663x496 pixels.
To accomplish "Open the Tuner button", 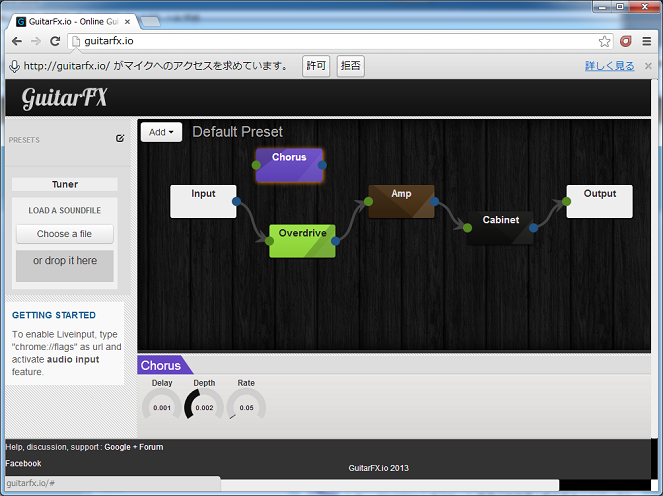I will click(65, 184).
